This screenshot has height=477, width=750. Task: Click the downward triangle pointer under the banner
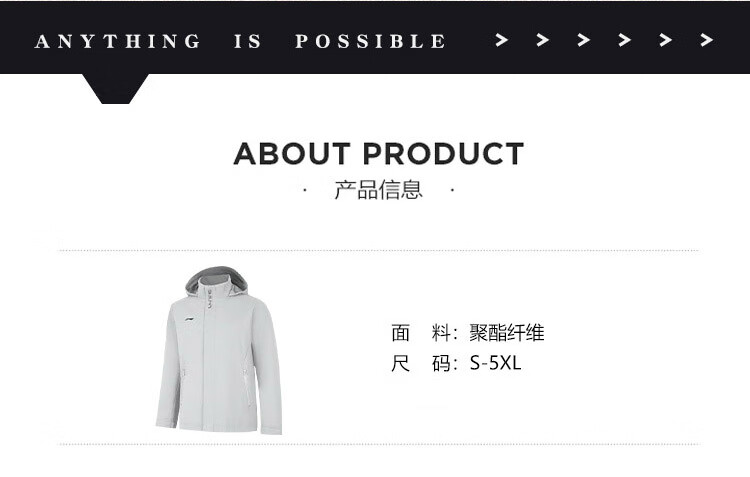coord(115,89)
